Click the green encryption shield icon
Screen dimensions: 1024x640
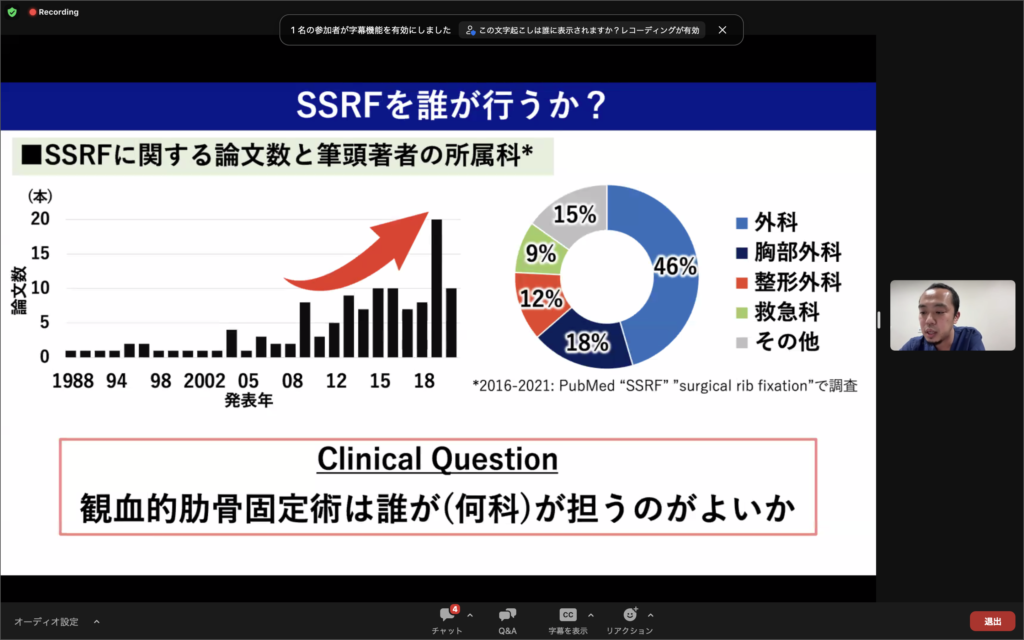[12, 12]
